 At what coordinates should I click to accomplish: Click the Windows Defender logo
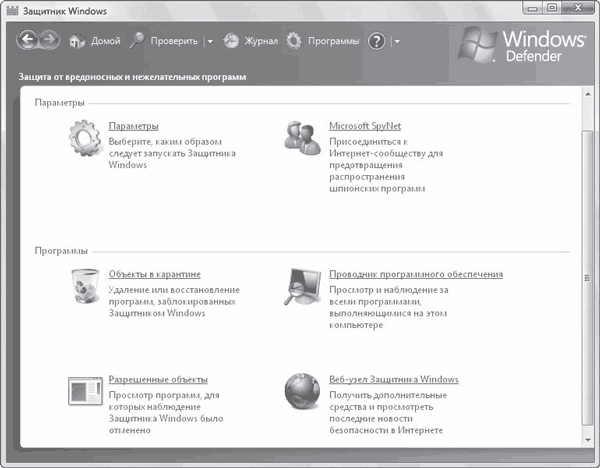[522, 45]
